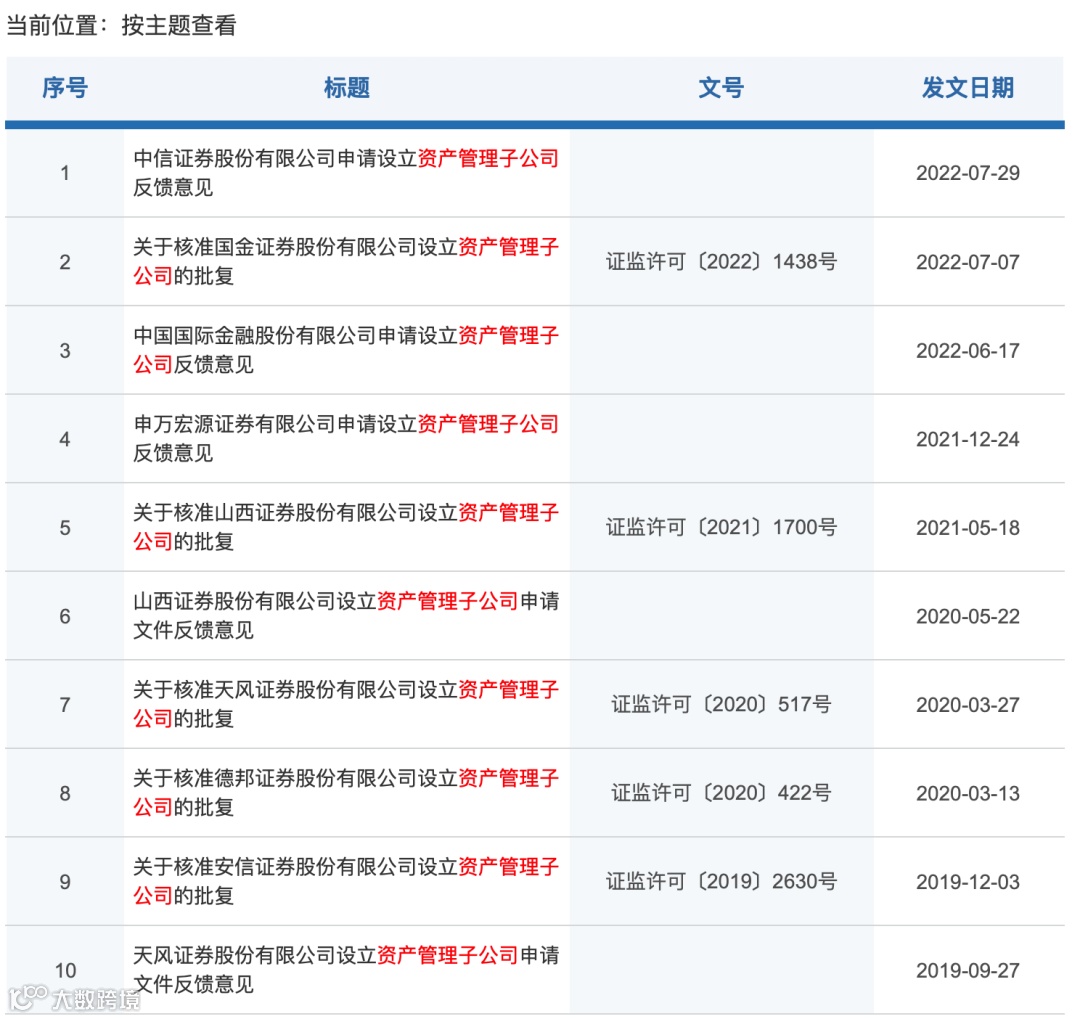This screenshot has height=1019, width=1080.
Task: Click date 2019-12-03
Action: tap(968, 882)
